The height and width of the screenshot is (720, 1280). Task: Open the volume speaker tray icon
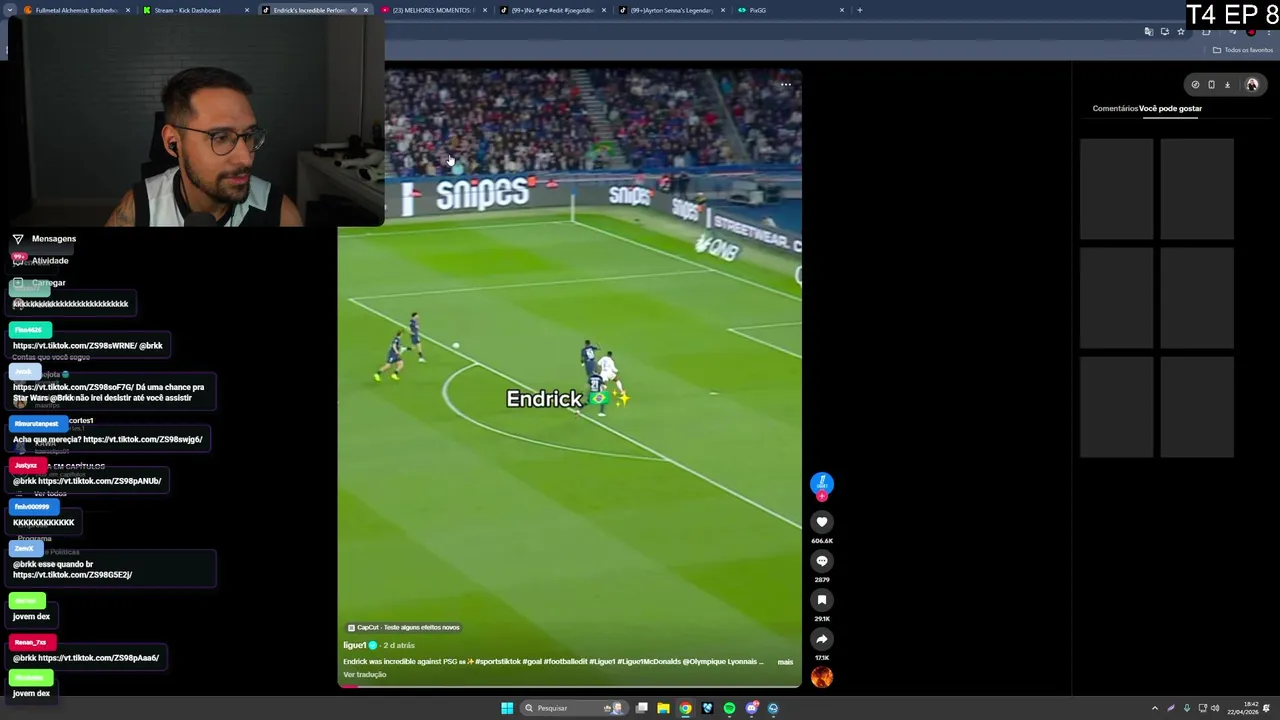[1215, 708]
